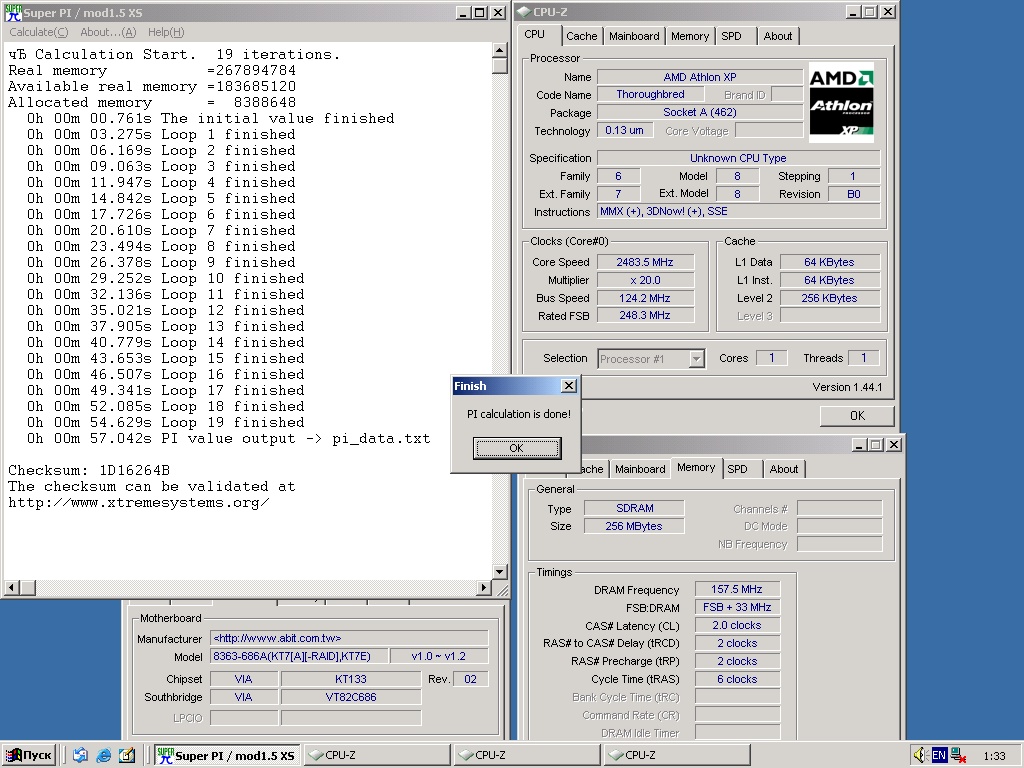The width and height of the screenshot is (1024, 768).
Task: Click the Checksum: 1D16264B line
Action: click(x=89, y=470)
